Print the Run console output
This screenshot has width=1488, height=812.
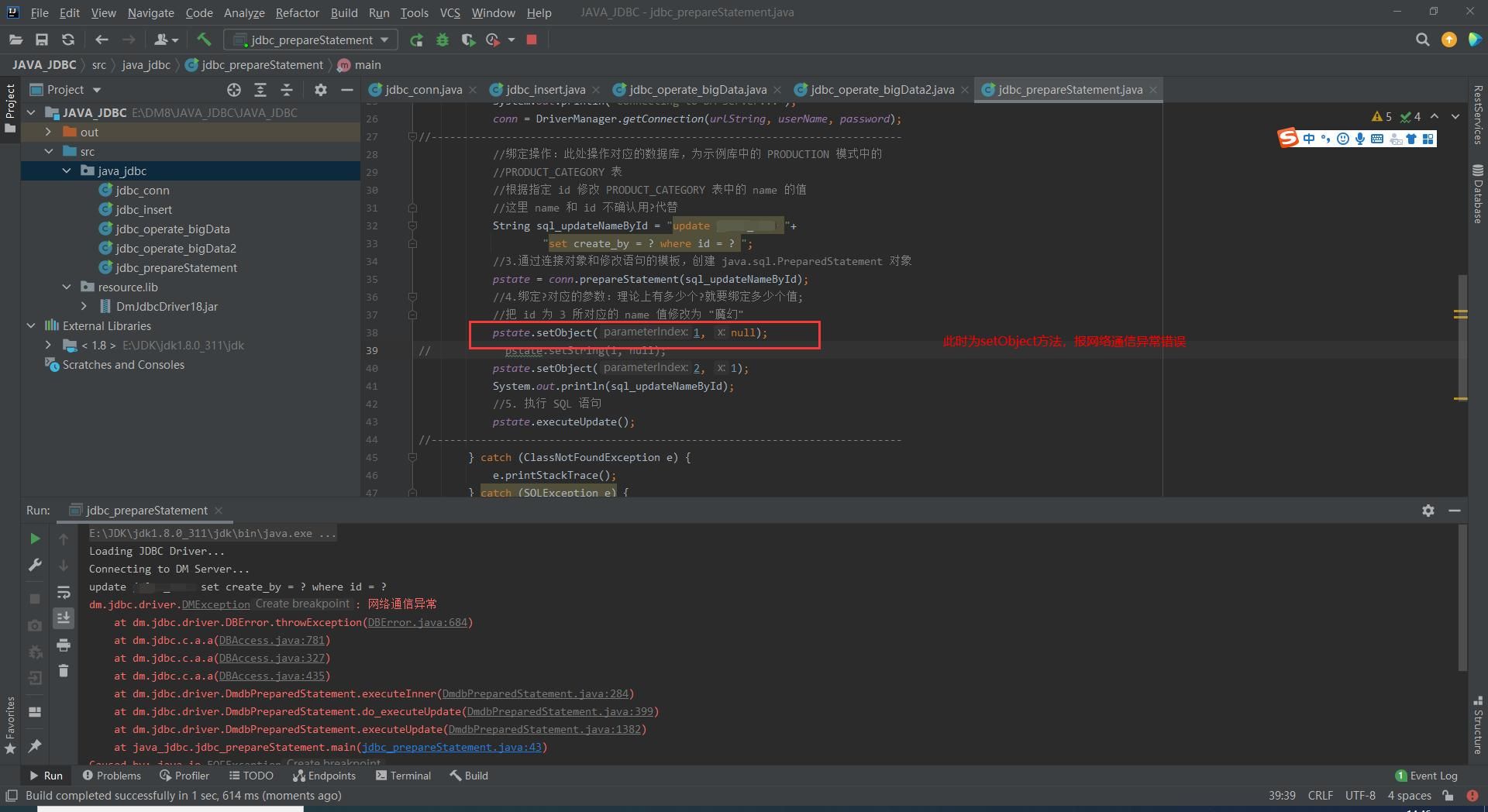click(64, 645)
